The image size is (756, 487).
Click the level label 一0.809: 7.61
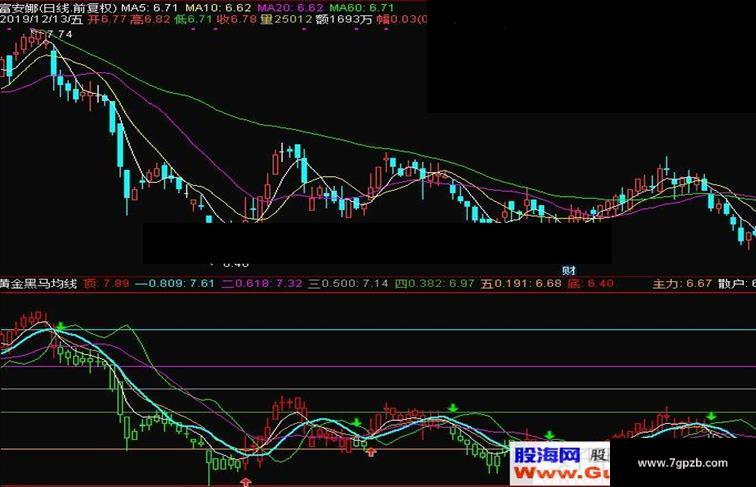(175, 284)
